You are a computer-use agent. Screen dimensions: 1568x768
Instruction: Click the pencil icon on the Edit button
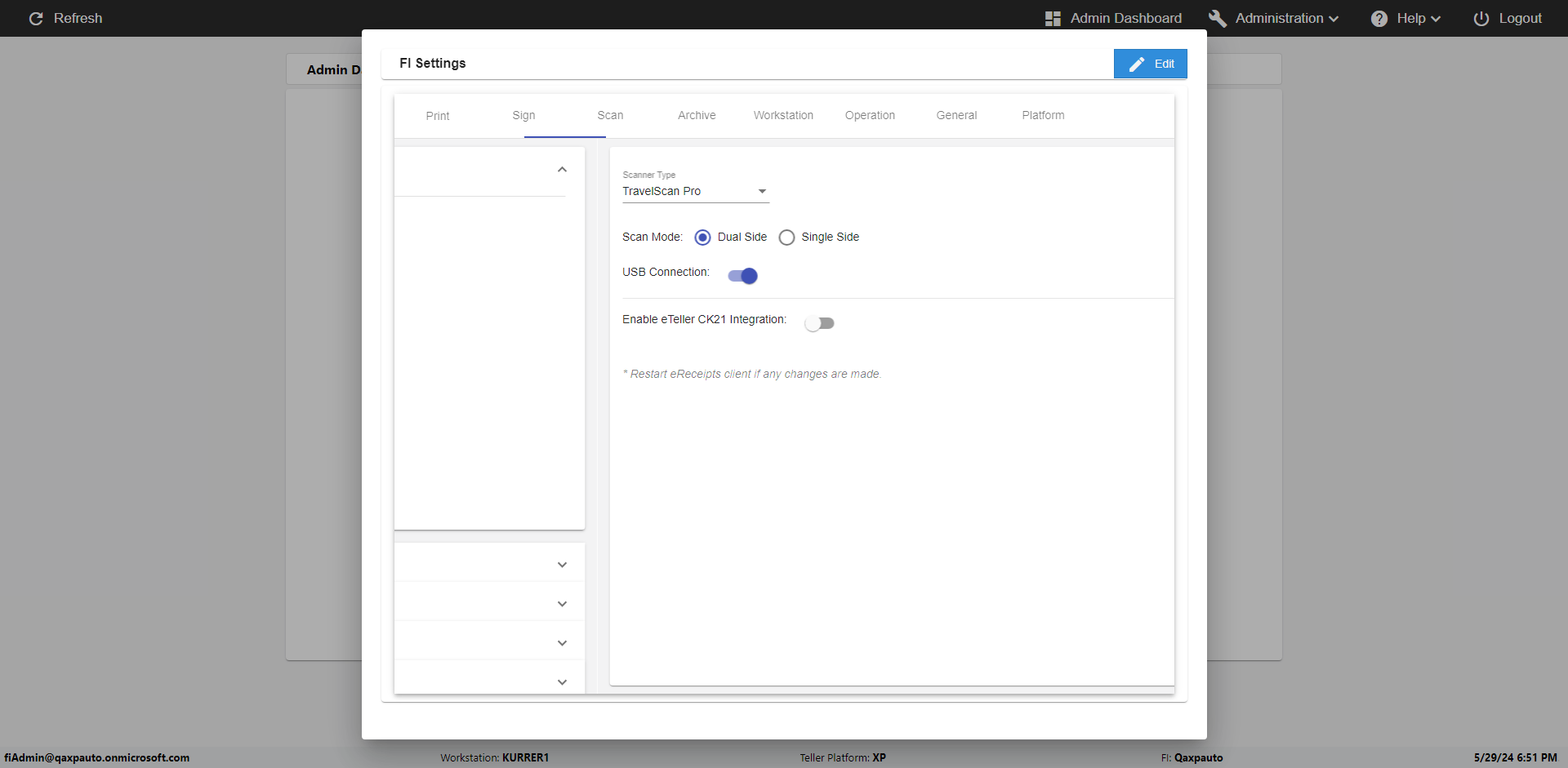(x=1136, y=64)
